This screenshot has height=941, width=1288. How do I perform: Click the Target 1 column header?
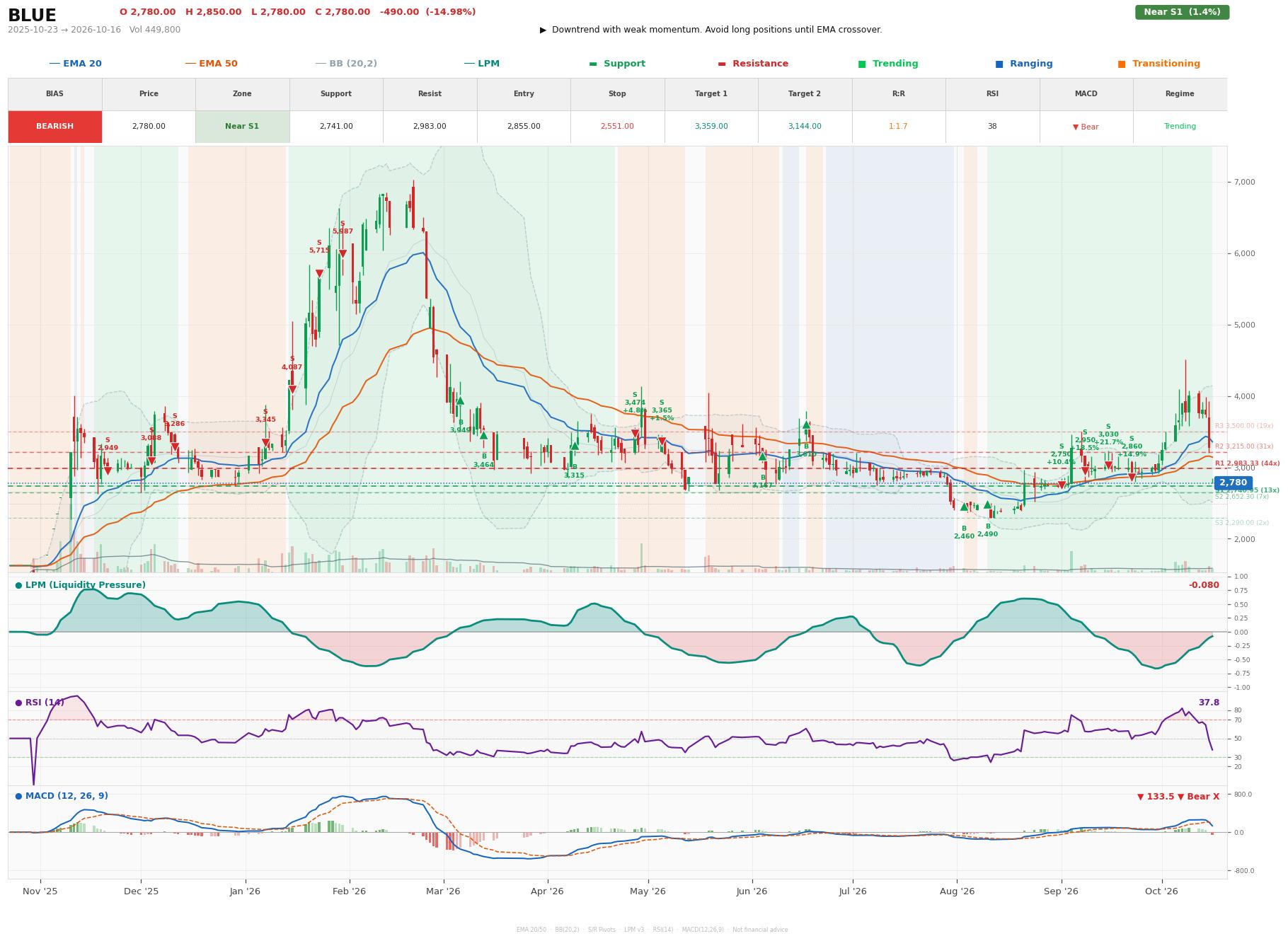(711, 94)
